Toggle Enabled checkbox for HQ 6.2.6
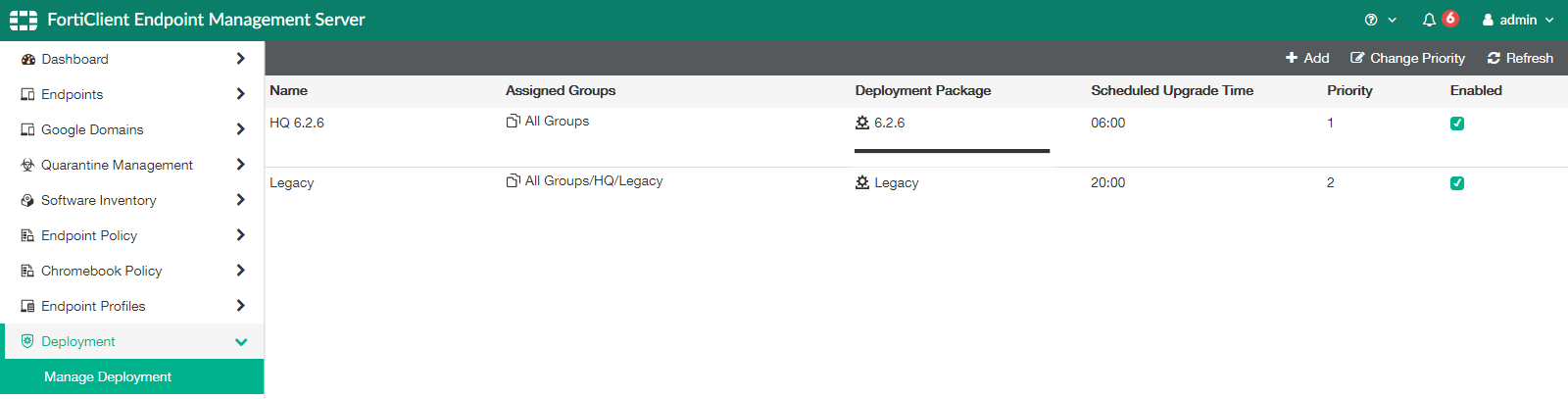This screenshot has width=1568, height=399. [1457, 124]
